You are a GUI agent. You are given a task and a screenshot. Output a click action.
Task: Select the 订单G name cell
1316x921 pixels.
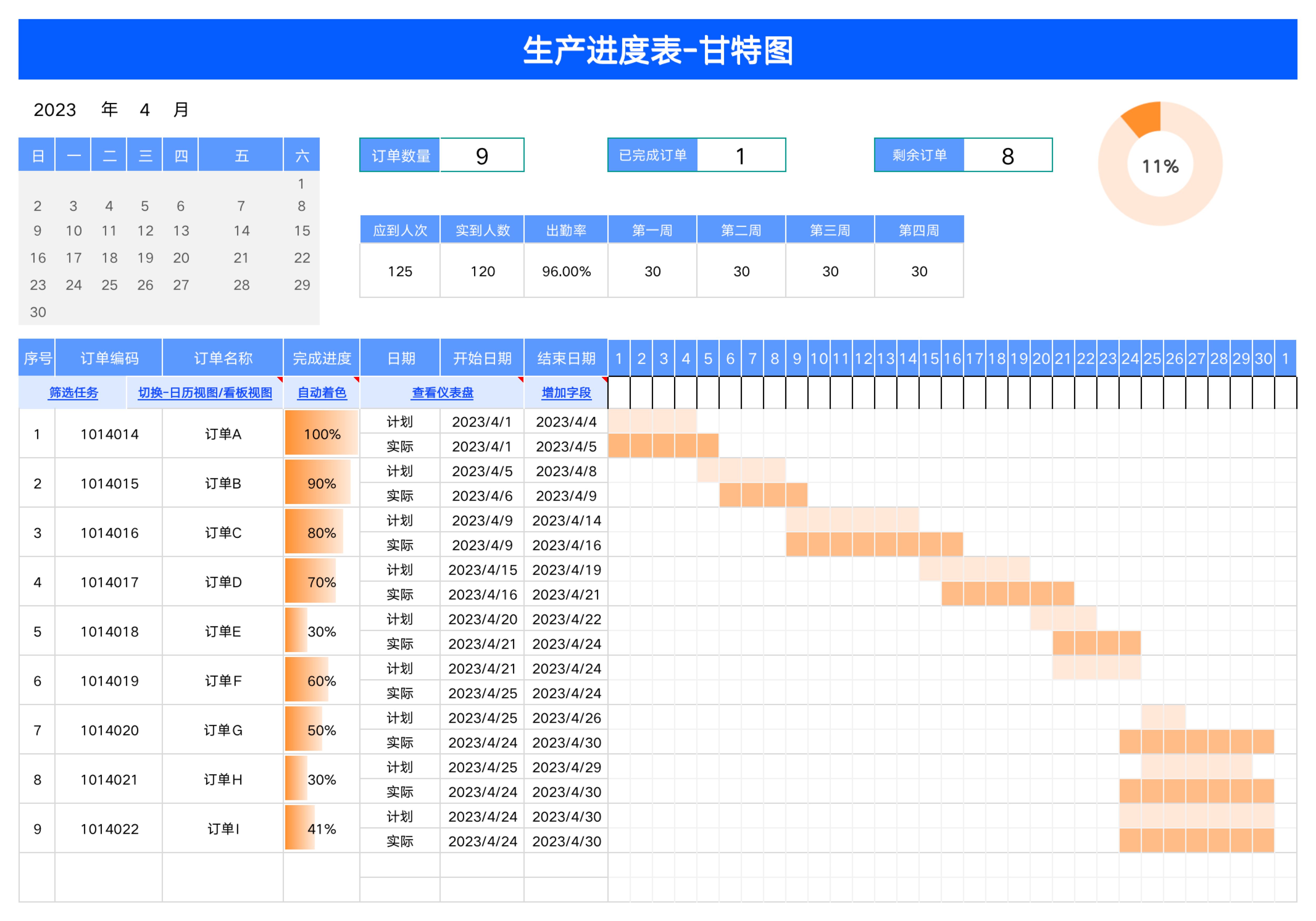(x=222, y=730)
